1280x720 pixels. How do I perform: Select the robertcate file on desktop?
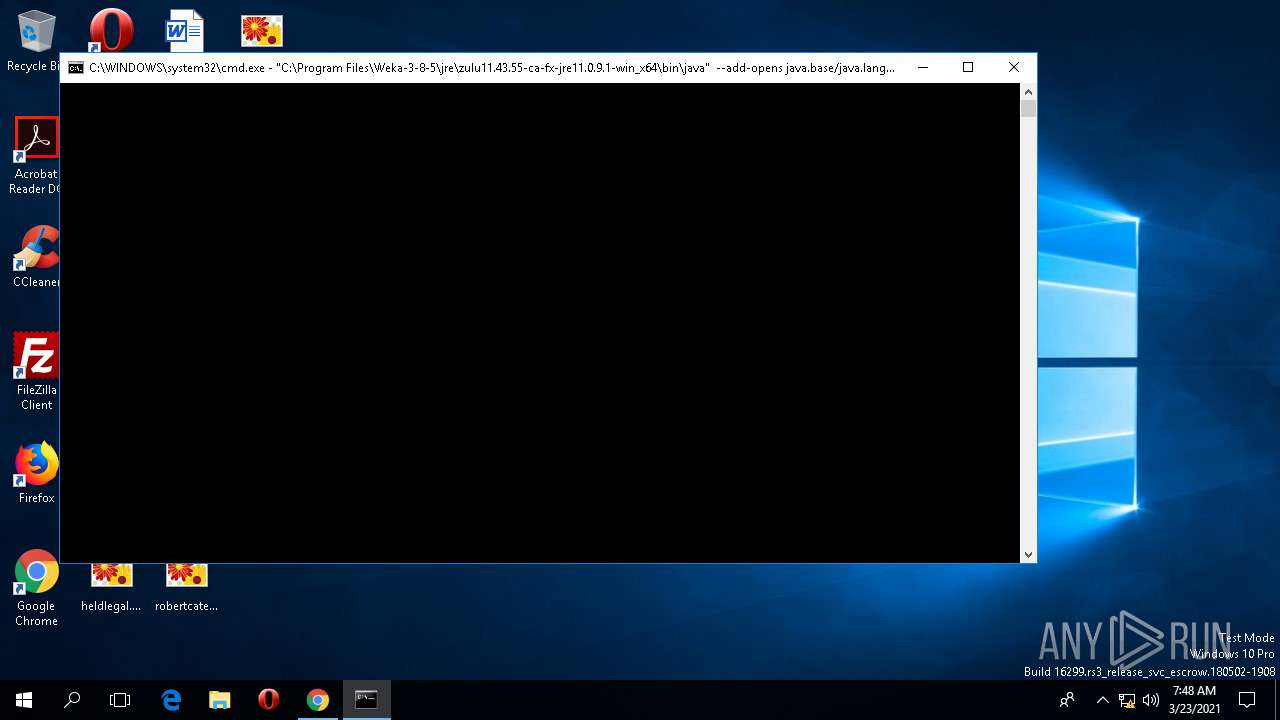(186, 588)
